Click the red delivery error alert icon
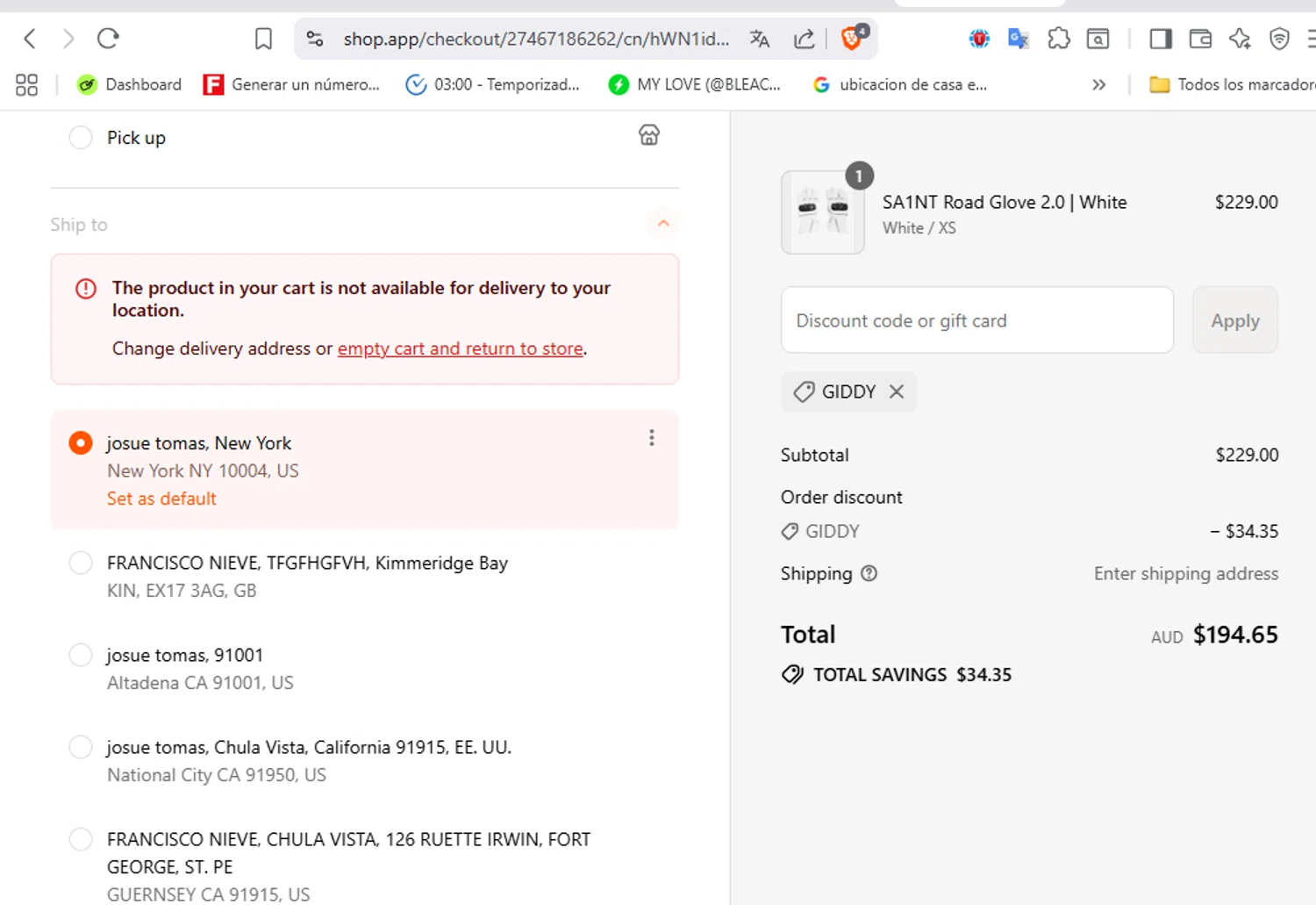The height and width of the screenshot is (905, 1316). pyautogui.click(x=86, y=288)
